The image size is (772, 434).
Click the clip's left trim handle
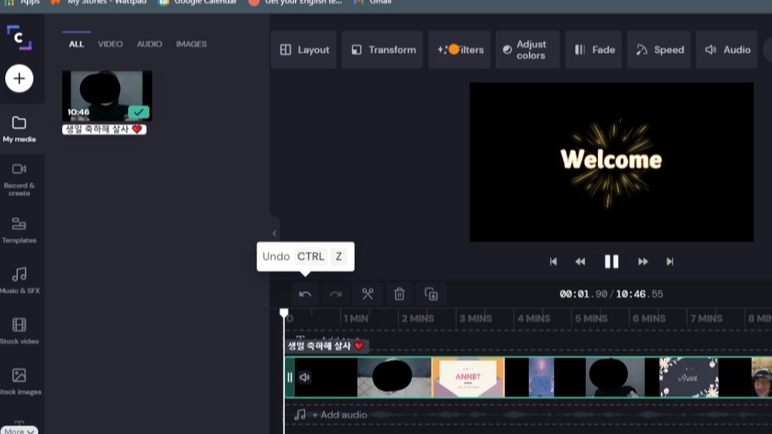coord(290,378)
